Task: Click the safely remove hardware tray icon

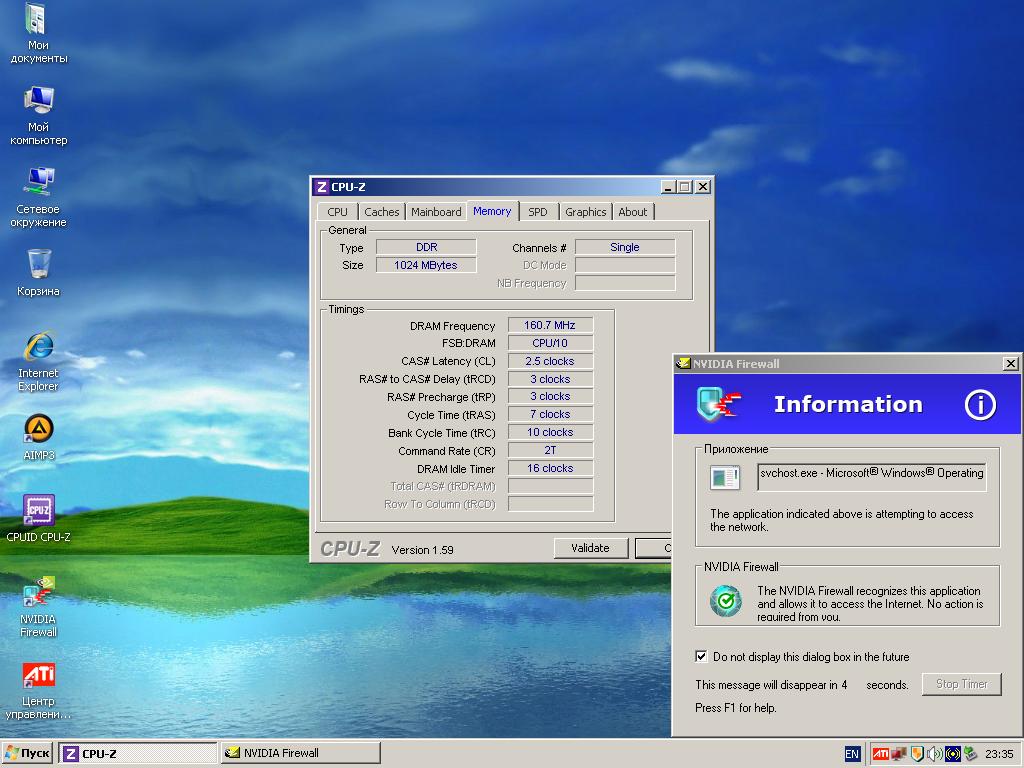Action: pyautogui.click(x=970, y=754)
